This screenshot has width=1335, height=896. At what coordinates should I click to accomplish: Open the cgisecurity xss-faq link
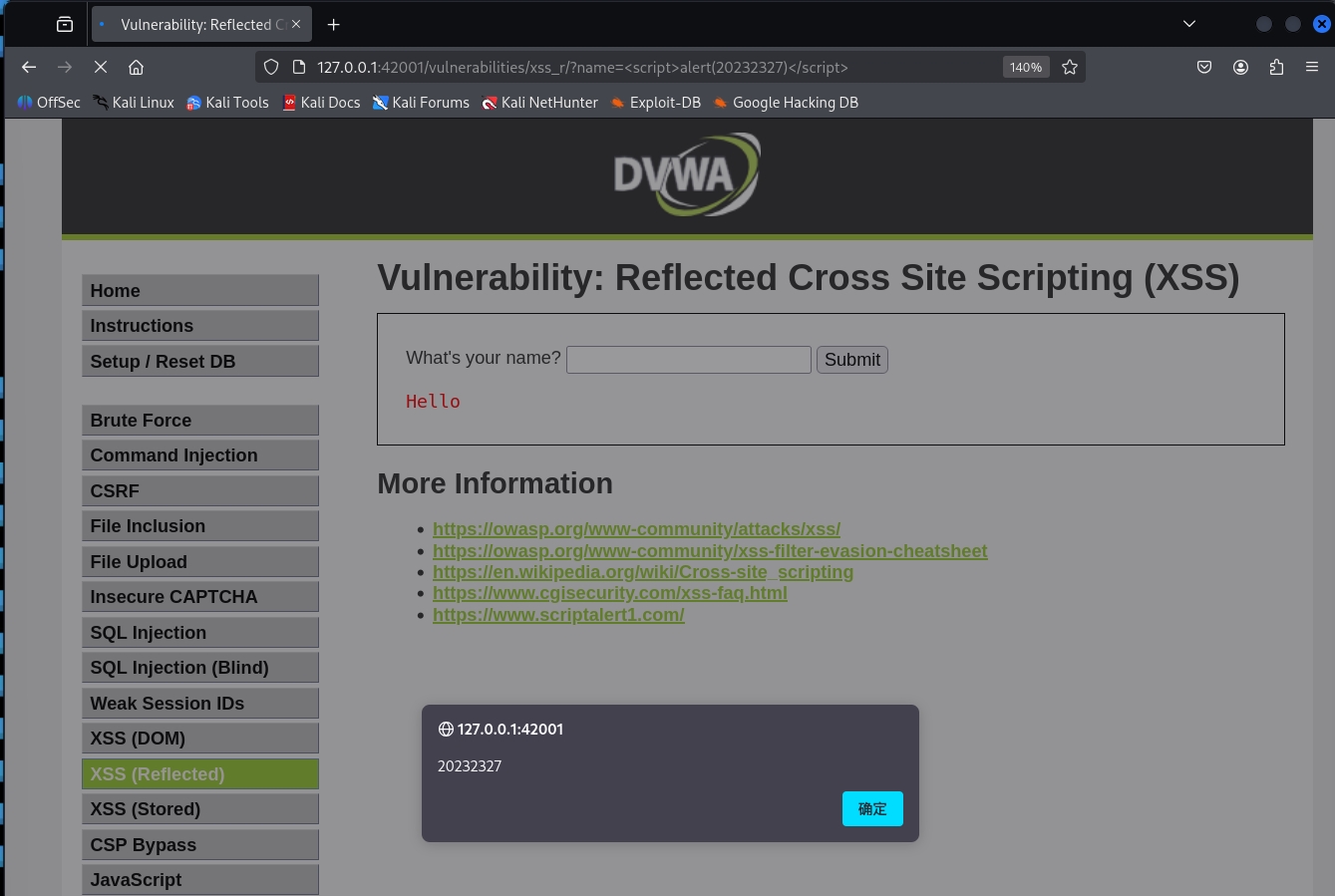[x=610, y=593]
